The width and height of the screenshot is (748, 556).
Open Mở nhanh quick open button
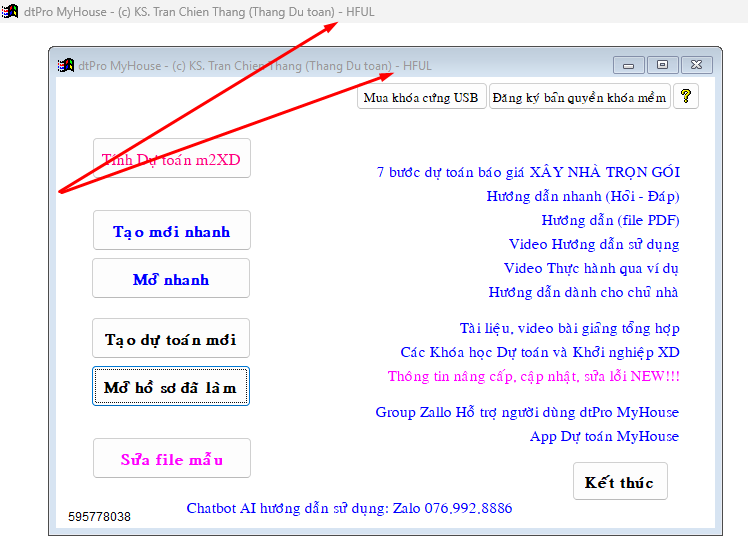[171, 279]
